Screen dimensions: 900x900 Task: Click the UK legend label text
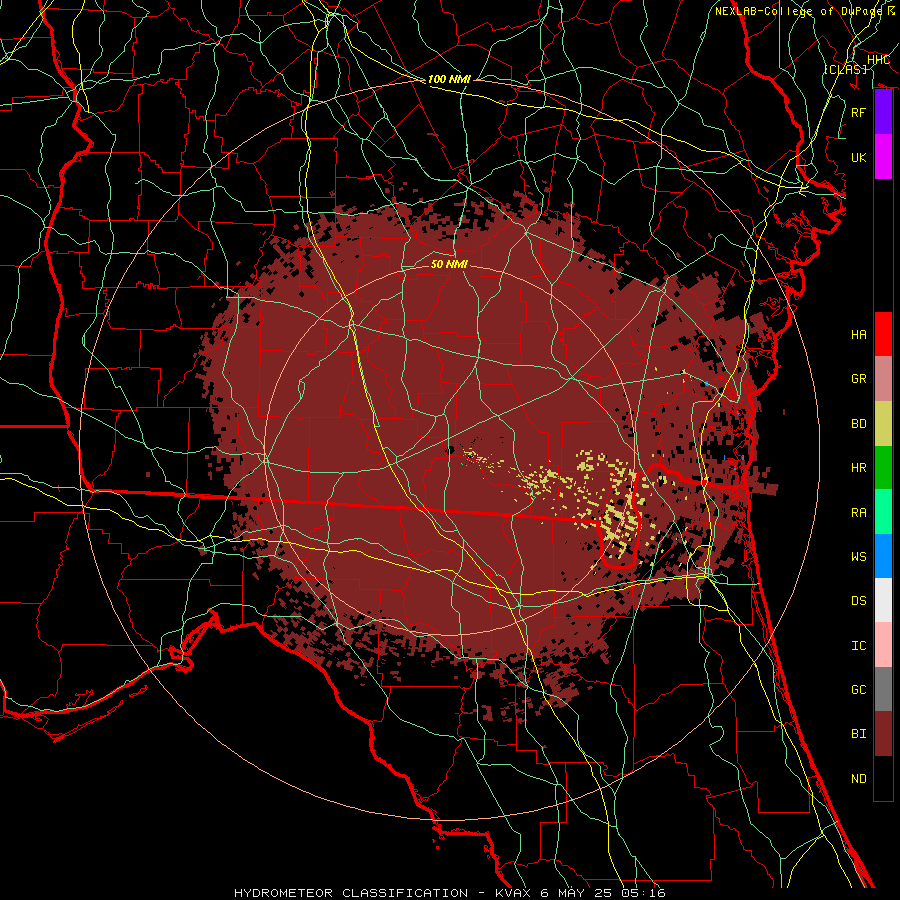(x=859, y=157)
